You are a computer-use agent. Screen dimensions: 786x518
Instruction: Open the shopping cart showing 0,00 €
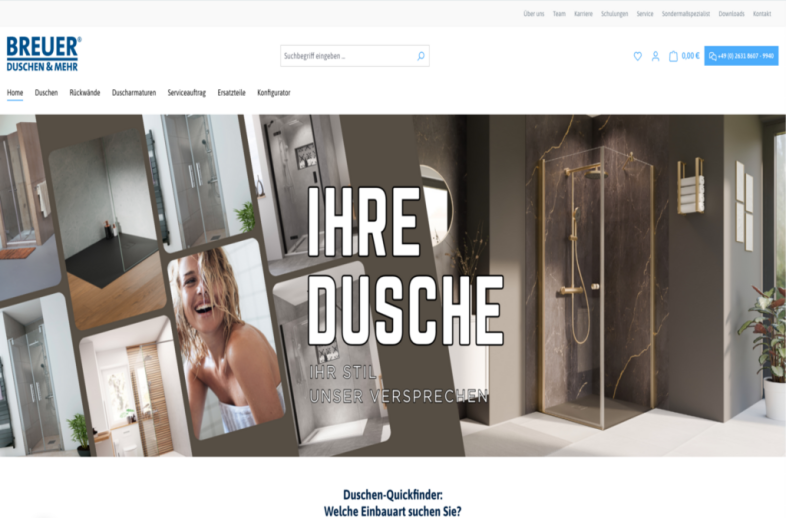[x=684, y=56]
